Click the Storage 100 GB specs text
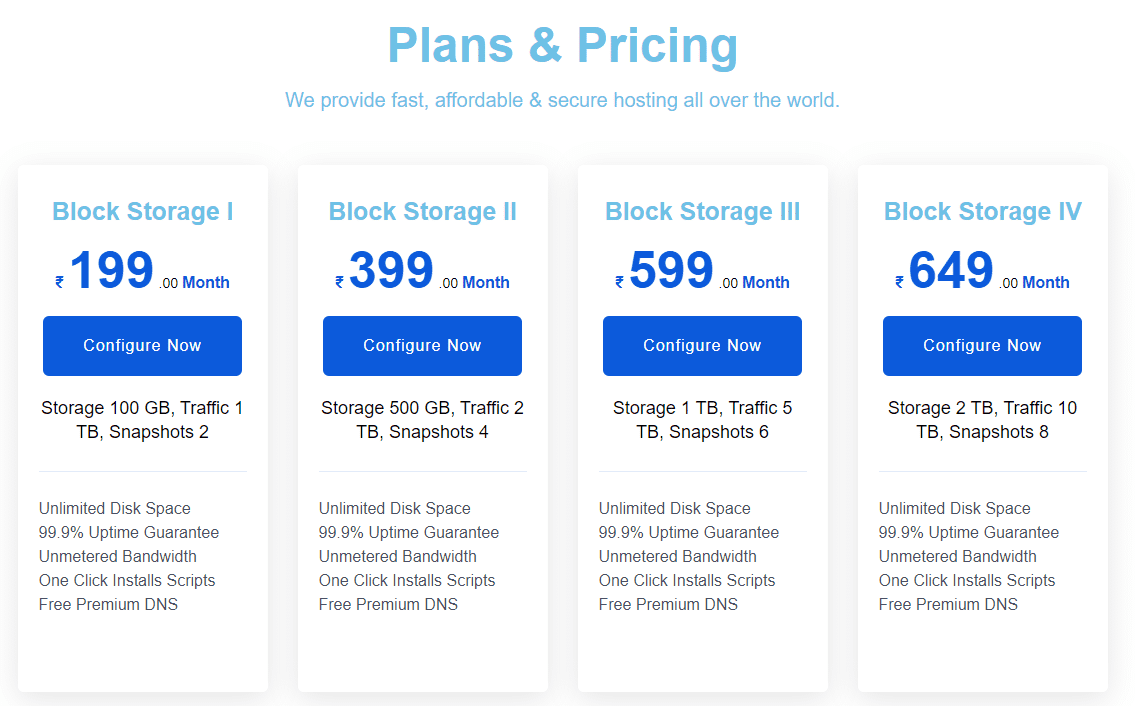This screenshot has height=706, width=1135. tap(143, 420)
